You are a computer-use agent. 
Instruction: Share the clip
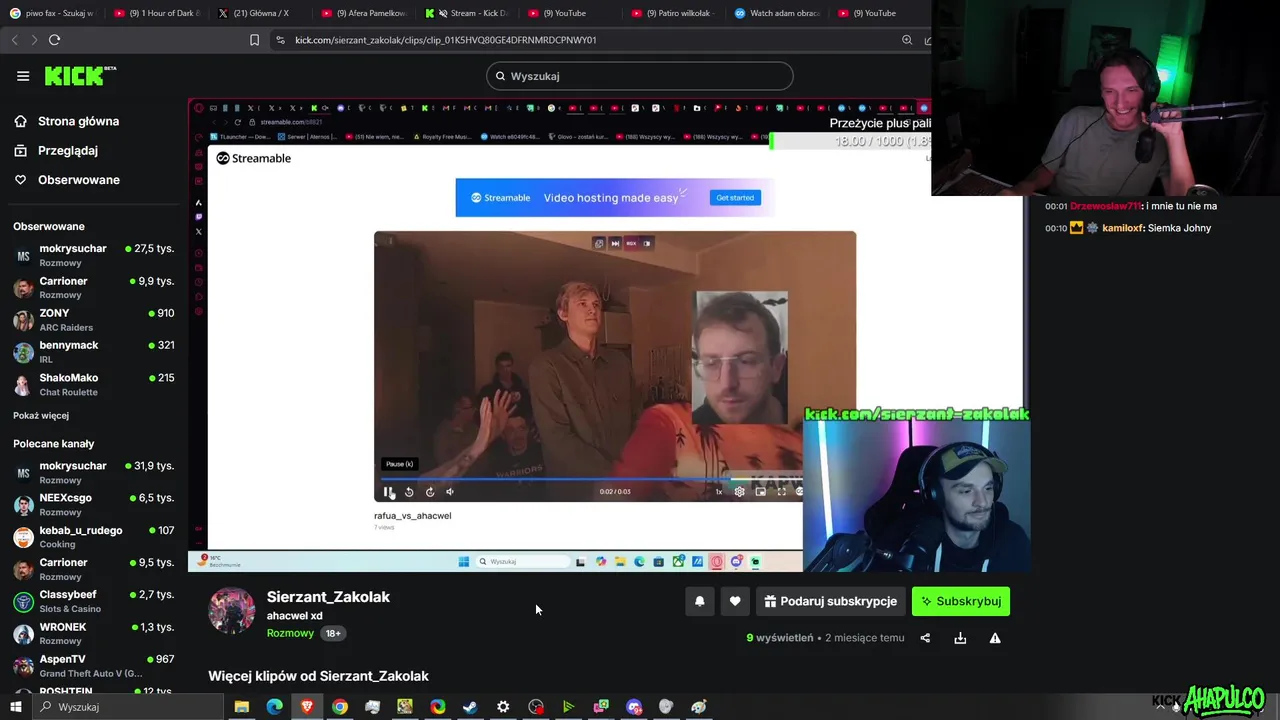pyautogui.click(x=925, y=638)
